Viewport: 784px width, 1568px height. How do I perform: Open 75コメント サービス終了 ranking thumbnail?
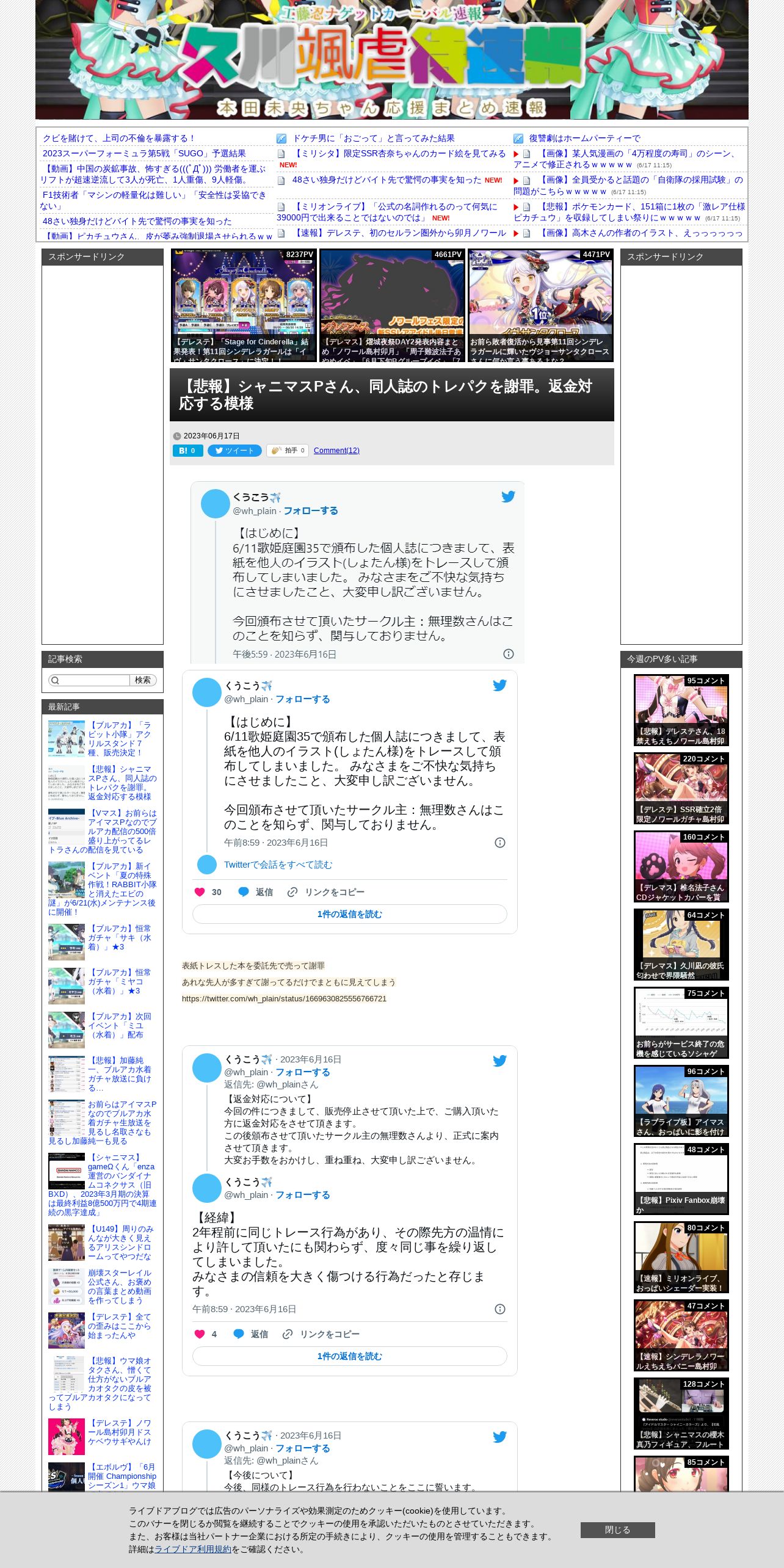681,1023
